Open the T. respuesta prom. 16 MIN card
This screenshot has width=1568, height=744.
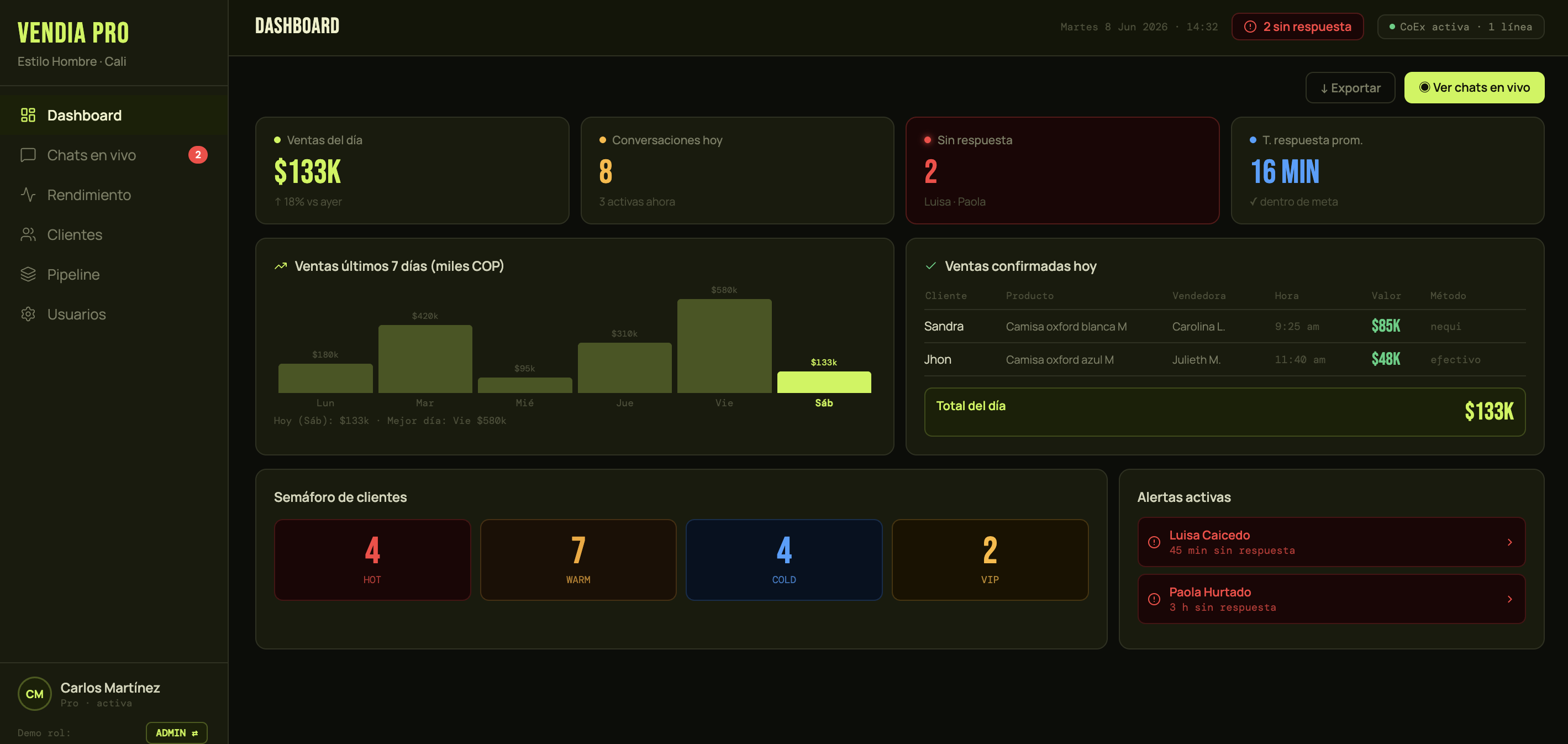pos(1387,170)
